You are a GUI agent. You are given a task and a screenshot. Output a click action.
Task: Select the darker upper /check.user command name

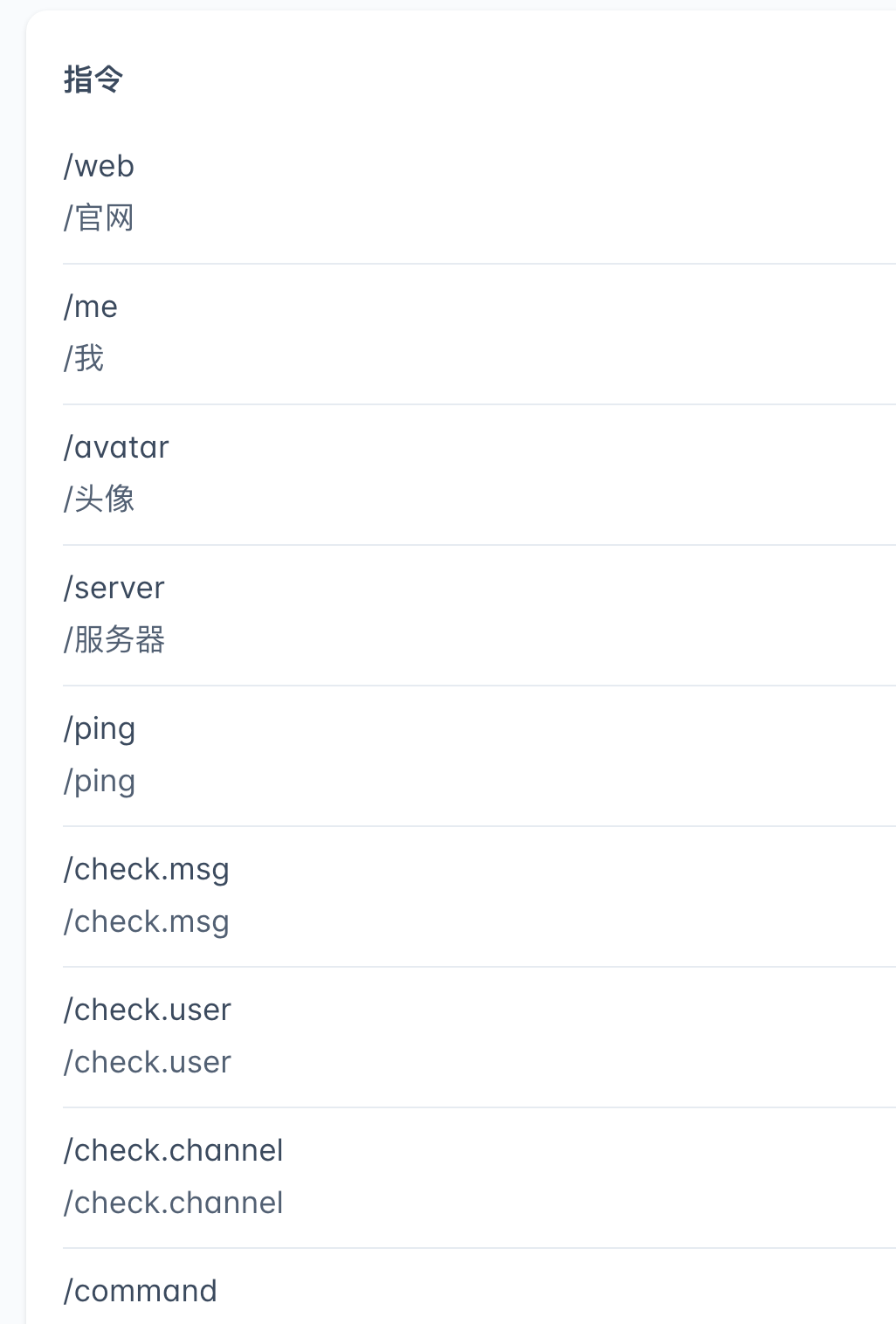147,1010
